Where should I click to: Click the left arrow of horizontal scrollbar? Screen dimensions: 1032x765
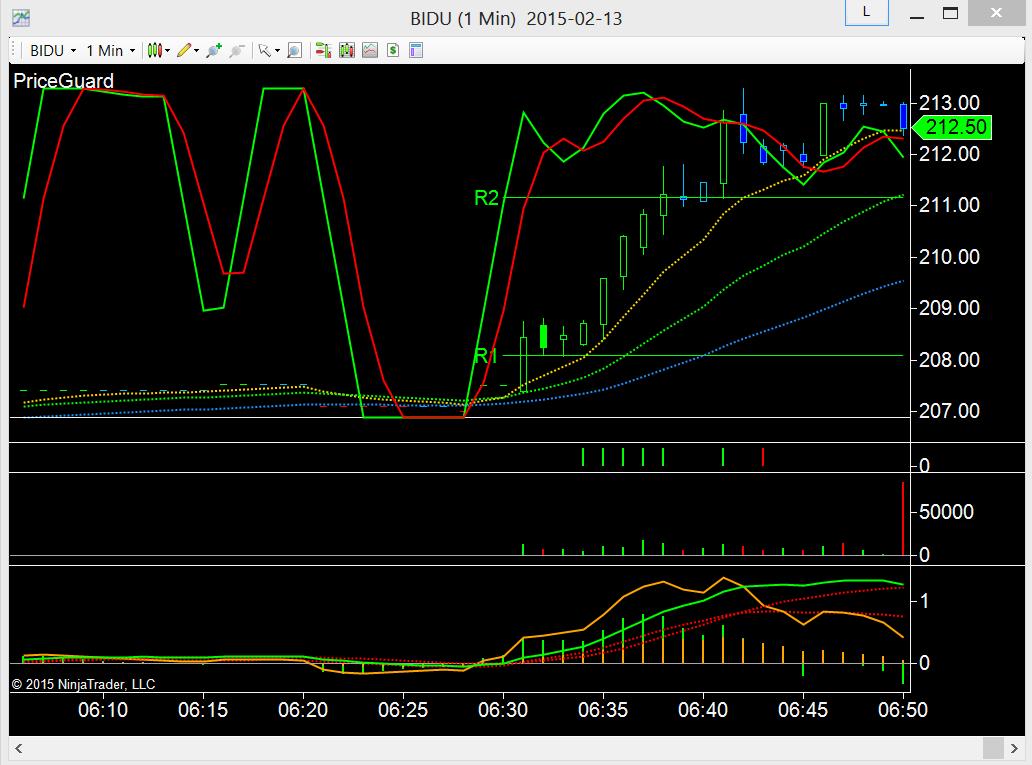coord(18,748)
